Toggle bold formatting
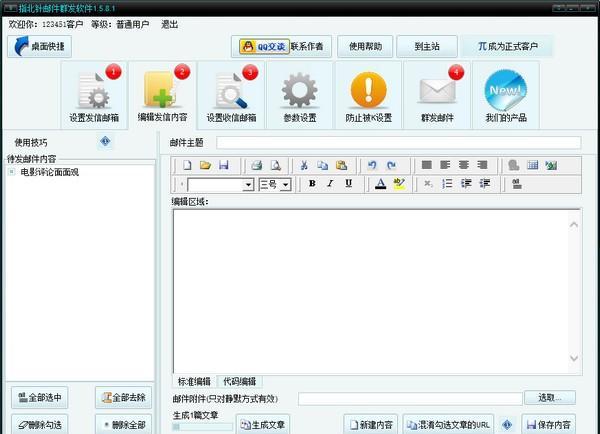Image resolution: width=600 pixels, height=434 pixels. click(312, 183)
